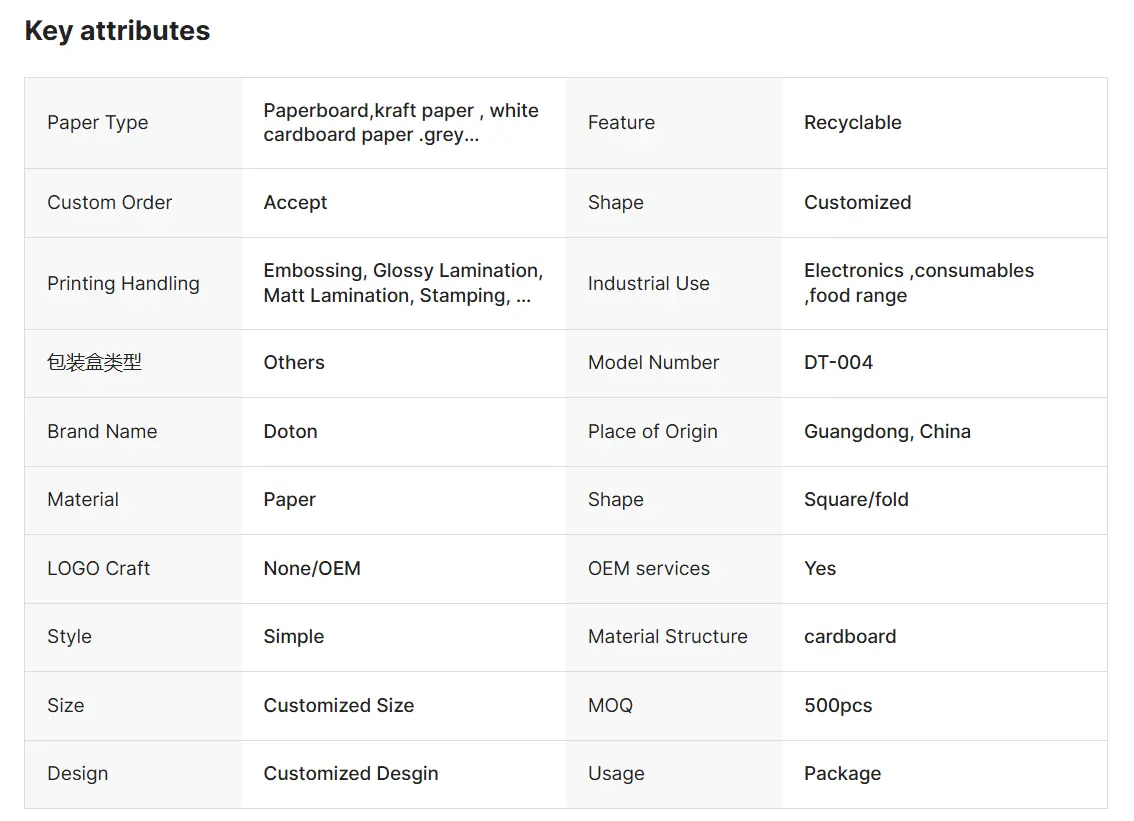Select the truncated Paper Type value text
Viewport: 1134px width, 821px height.
coord(401,122)
